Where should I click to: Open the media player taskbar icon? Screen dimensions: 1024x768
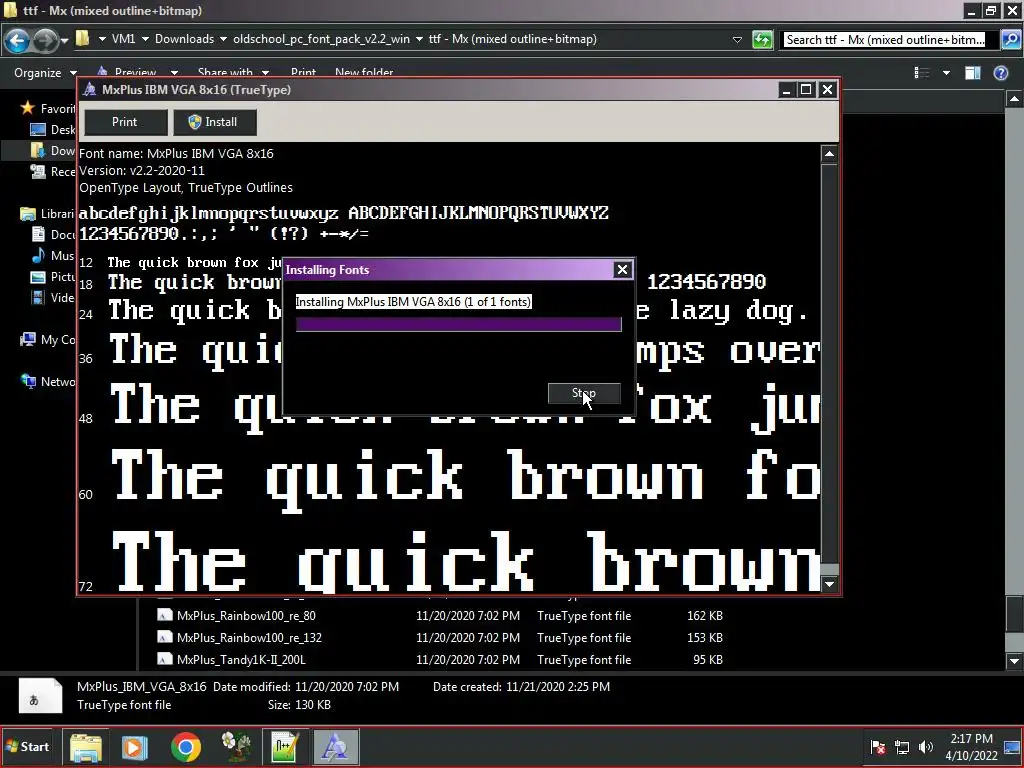click(135, 747)
